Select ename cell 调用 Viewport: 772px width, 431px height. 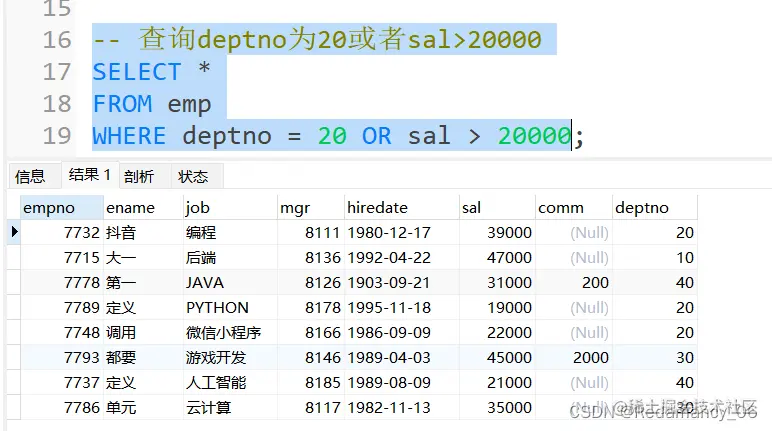click(x=143, y=333)
